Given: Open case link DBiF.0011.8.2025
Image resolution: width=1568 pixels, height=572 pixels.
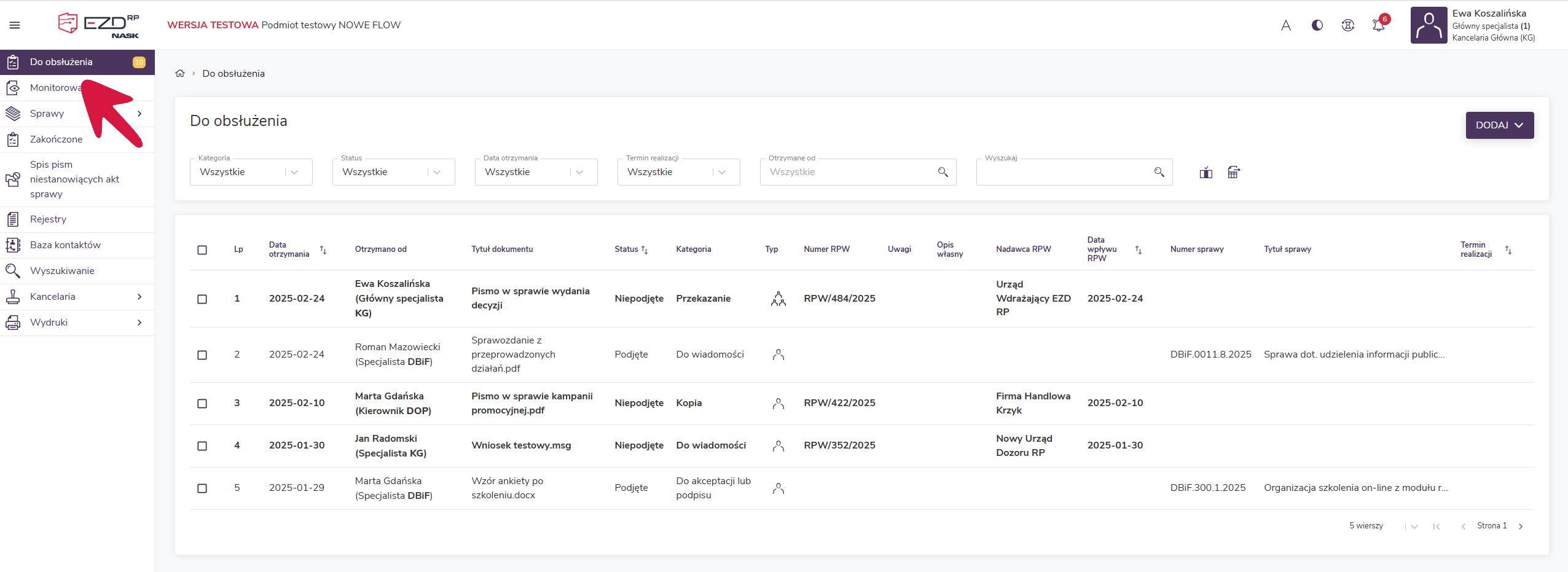Looking at the screenshot, I should click(x=1210, y=355).
